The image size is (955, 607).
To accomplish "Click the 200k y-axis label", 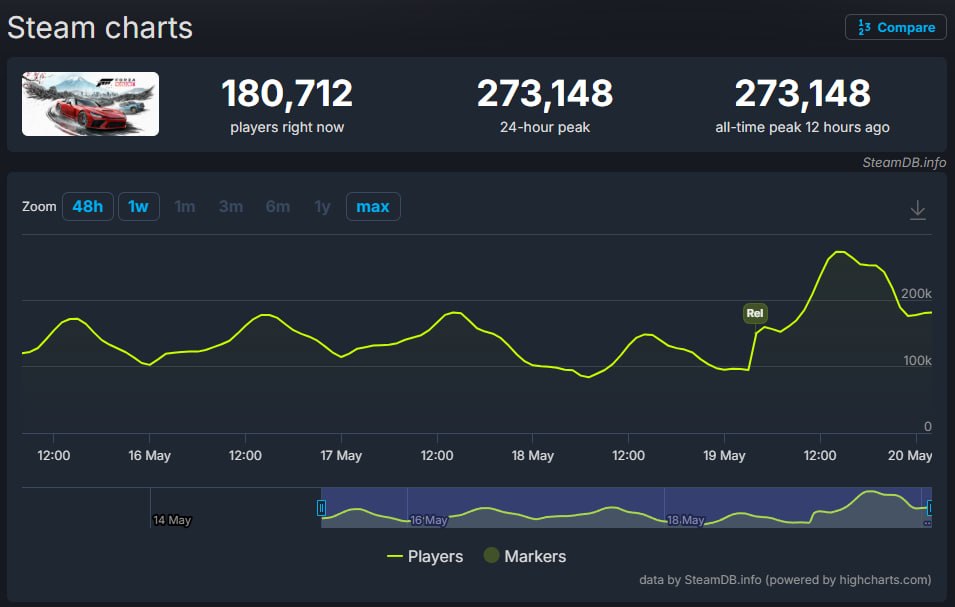I will [x=916, y=293].
